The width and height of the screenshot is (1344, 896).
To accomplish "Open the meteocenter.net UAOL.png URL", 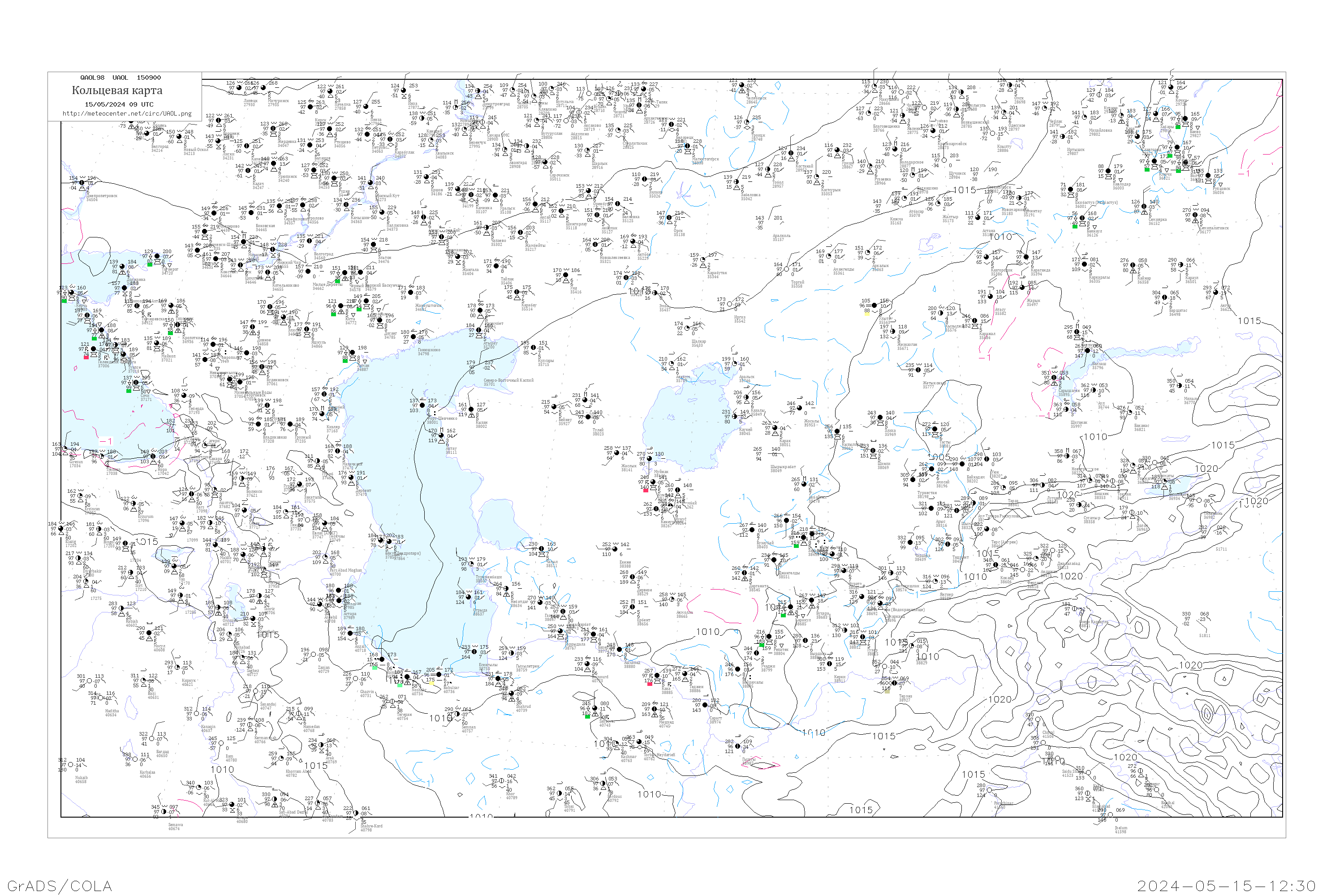I will pos(127,113).
